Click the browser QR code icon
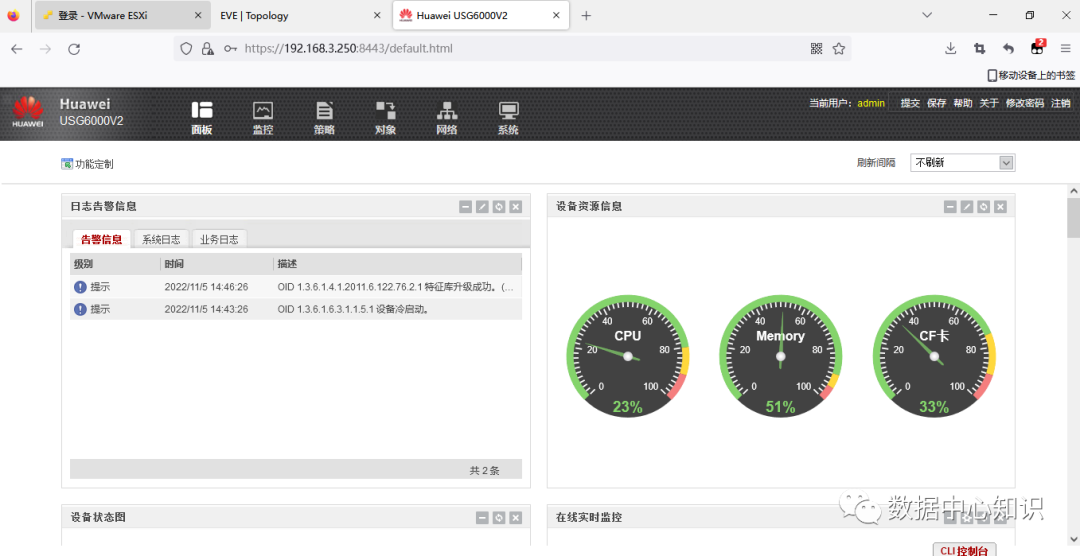 (816, 48)
